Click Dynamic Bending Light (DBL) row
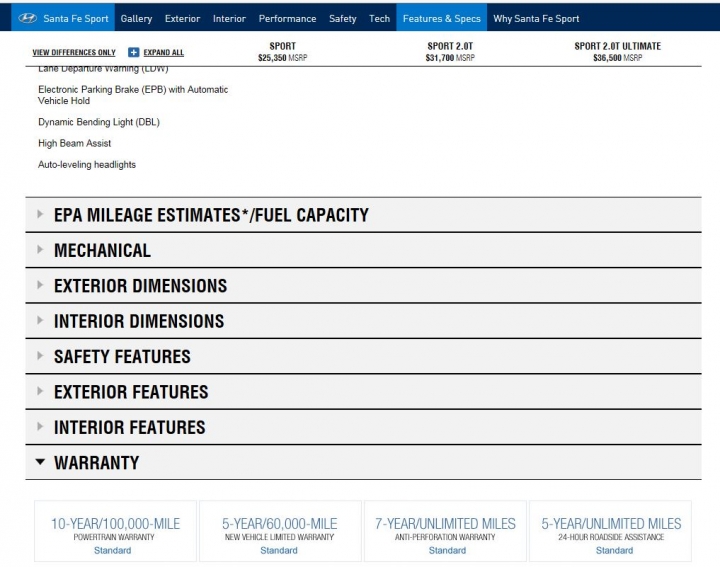This screenshot has width=720, height=567. (x=99, y=122)
